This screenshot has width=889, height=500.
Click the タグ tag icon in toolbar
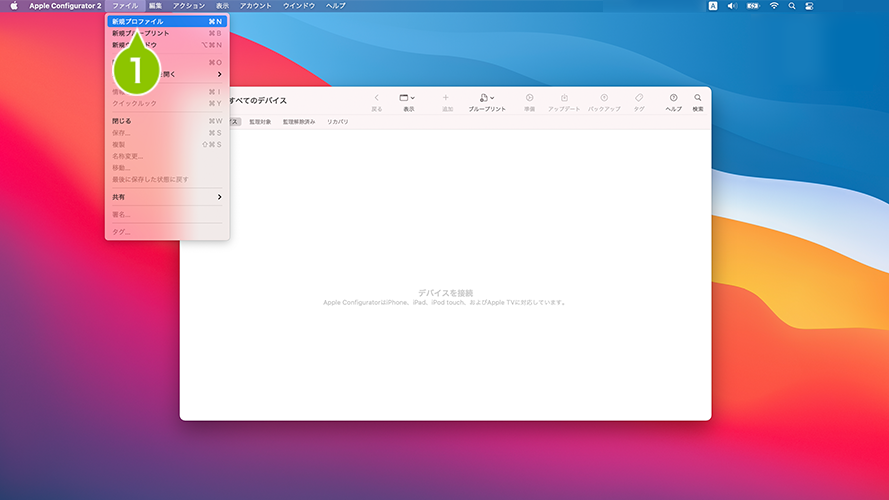coord(639,98)
